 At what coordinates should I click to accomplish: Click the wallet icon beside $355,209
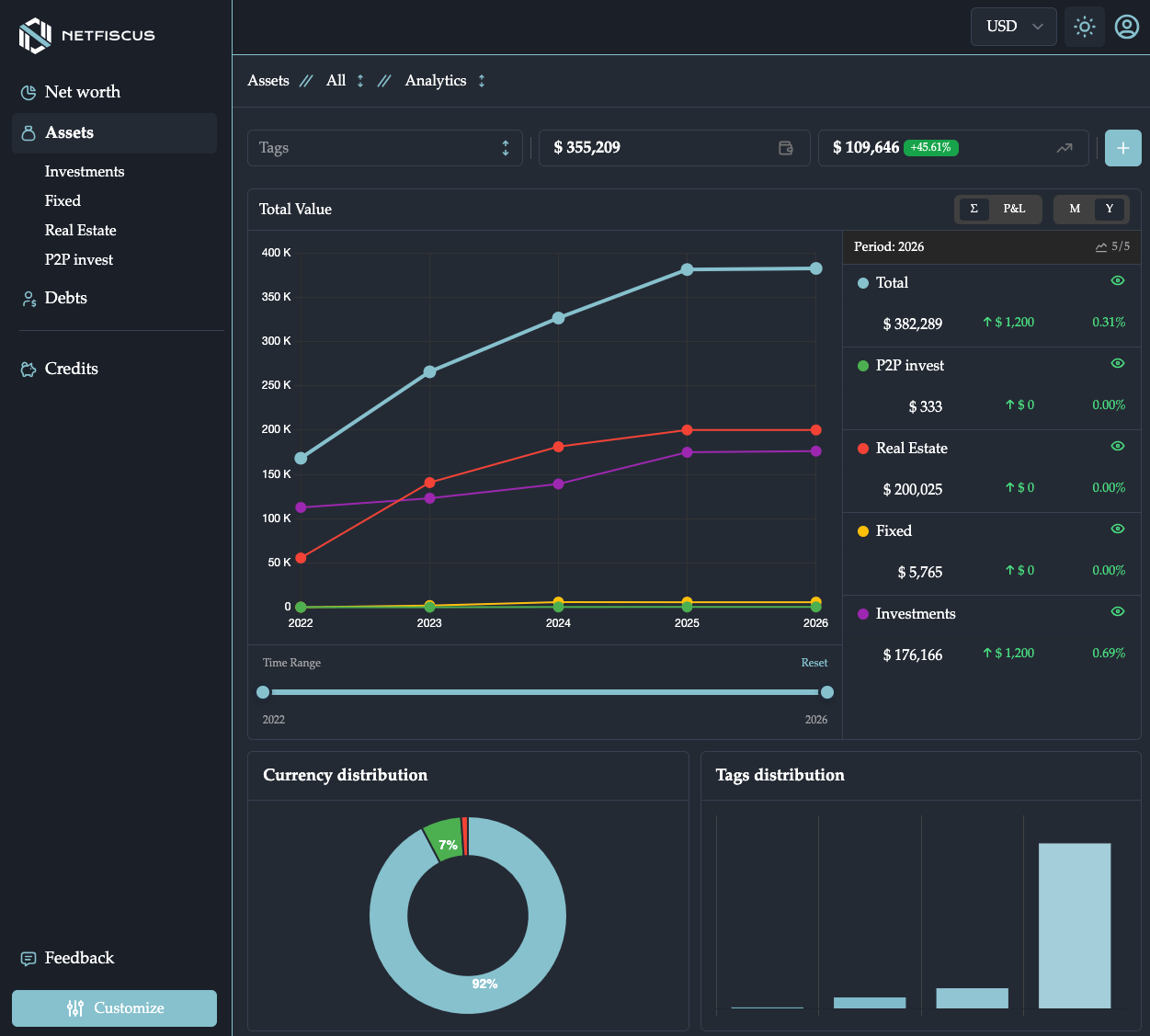coord(786,148)
